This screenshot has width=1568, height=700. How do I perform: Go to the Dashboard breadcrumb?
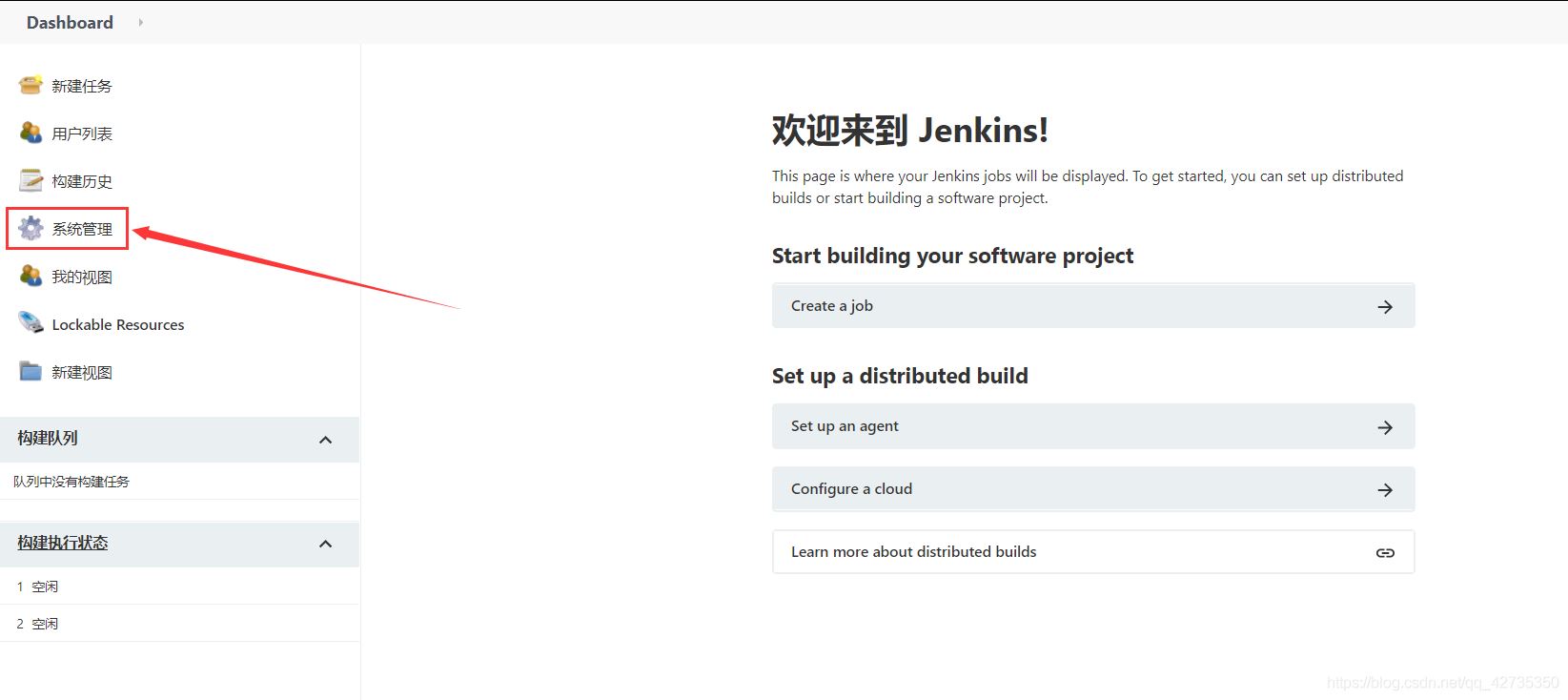pyautogui.click(x=70, y=22)
